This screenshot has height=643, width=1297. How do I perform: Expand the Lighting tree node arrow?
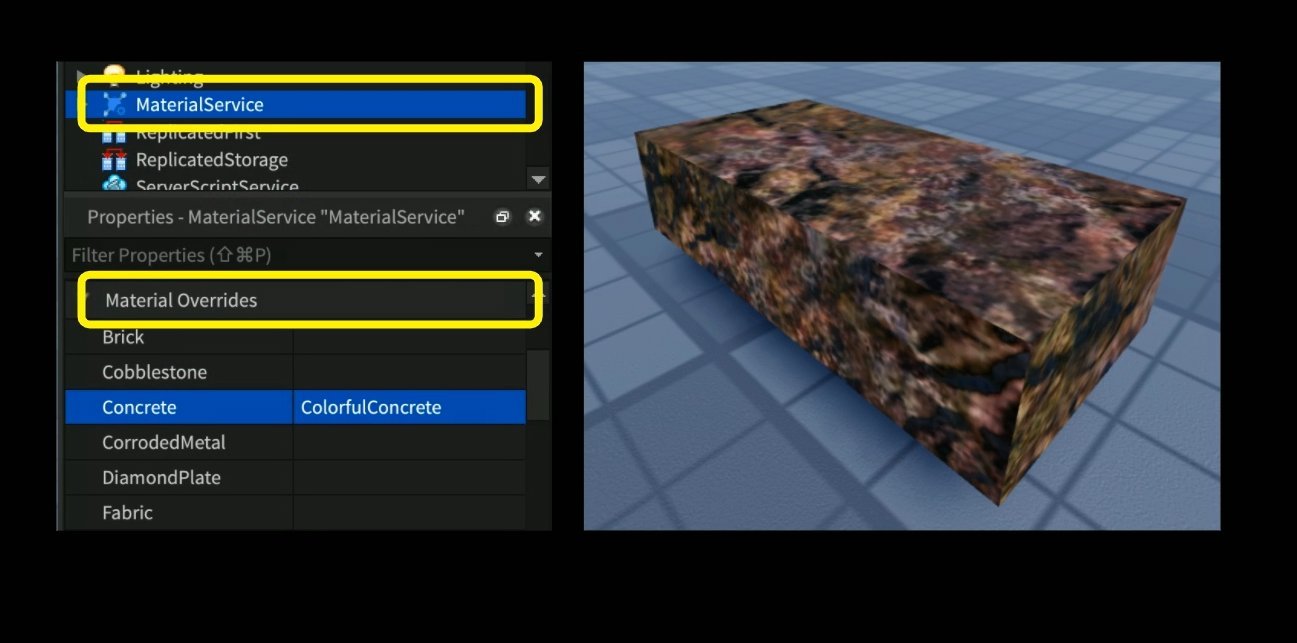click(x=83, y=76)
